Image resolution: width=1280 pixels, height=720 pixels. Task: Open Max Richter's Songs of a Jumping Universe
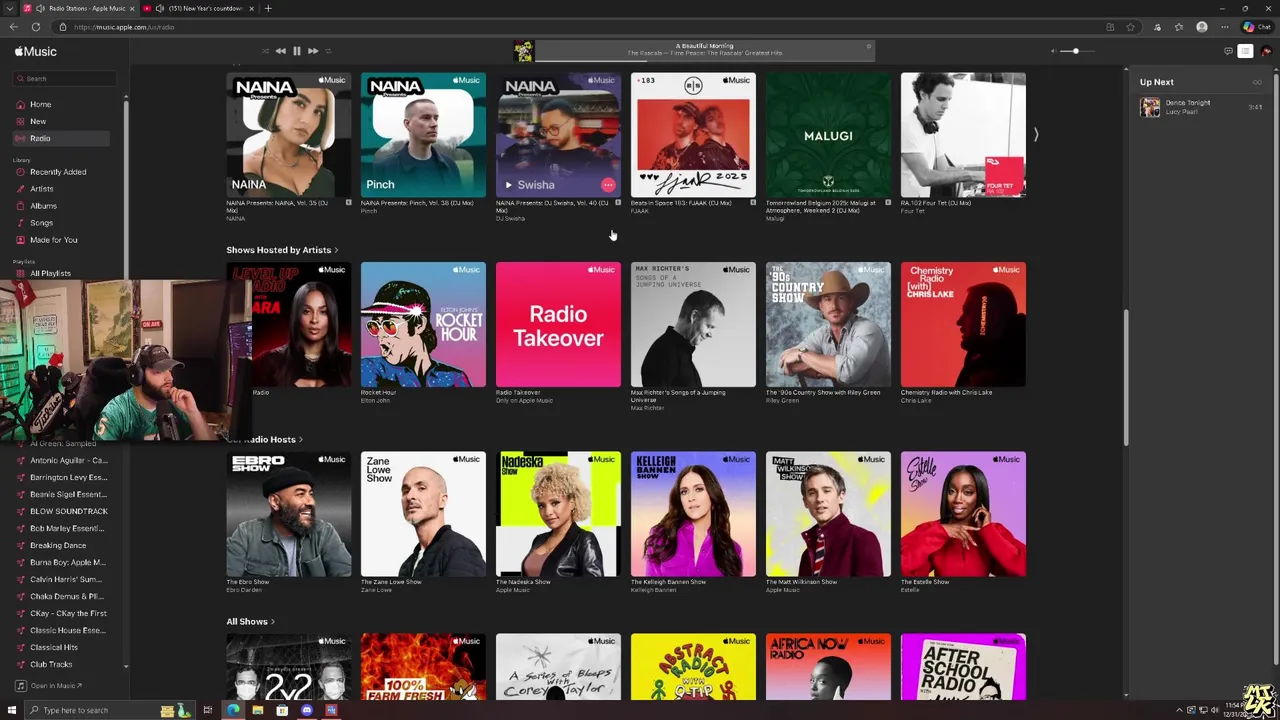693,324
